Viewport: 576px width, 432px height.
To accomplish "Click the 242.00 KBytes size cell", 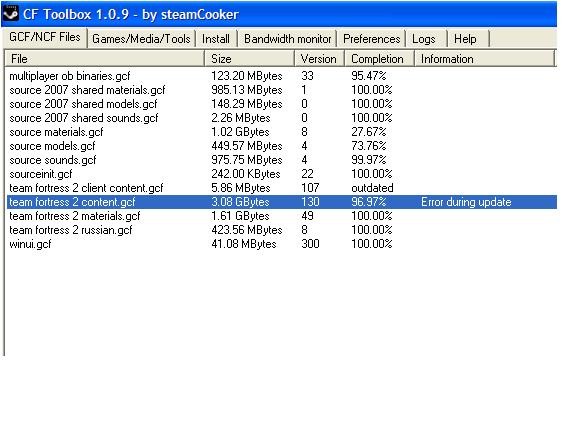I will pyautogui.click(x=246, y=174).
